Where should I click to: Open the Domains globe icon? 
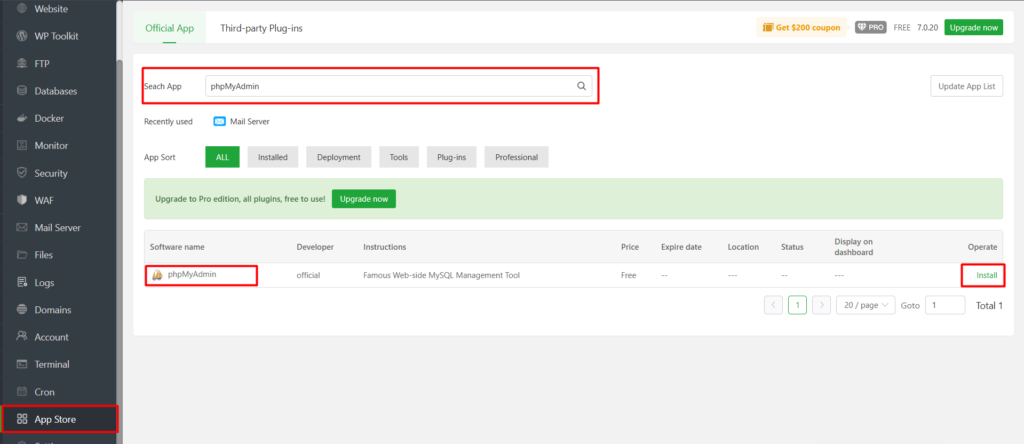point(22,309)
